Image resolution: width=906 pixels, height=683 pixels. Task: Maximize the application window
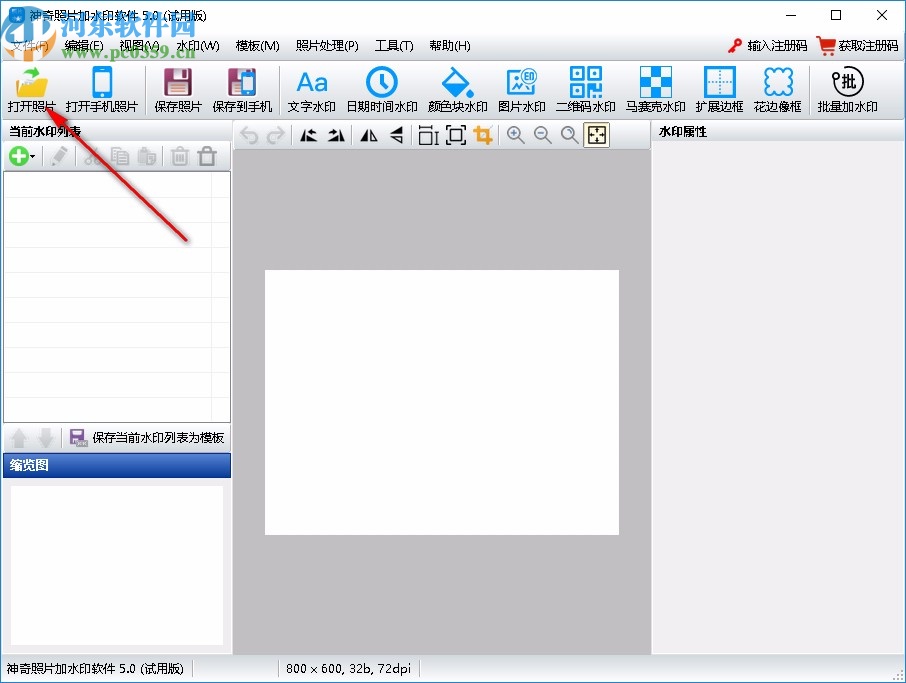[x=836, y=16]
